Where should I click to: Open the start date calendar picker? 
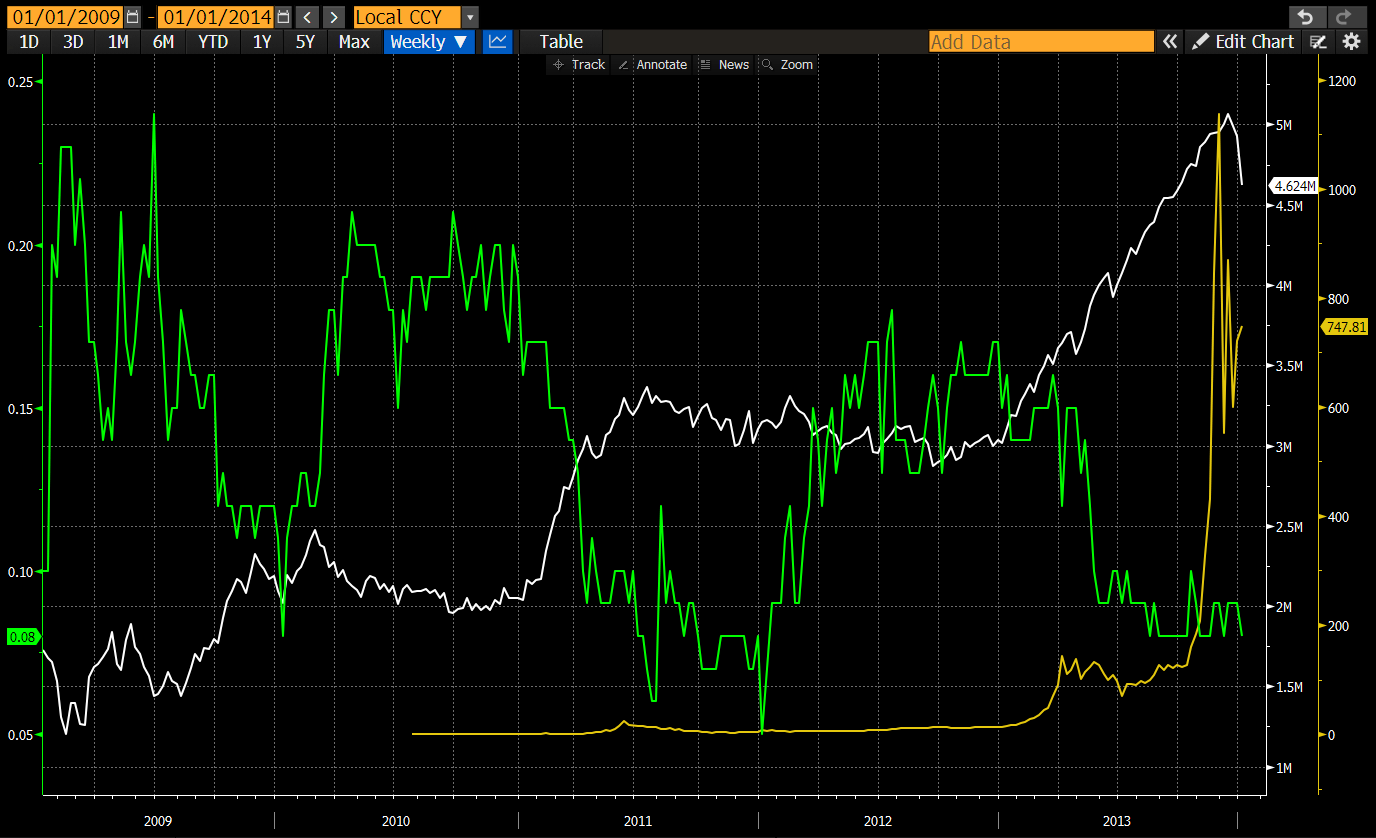tap(133, 17)
